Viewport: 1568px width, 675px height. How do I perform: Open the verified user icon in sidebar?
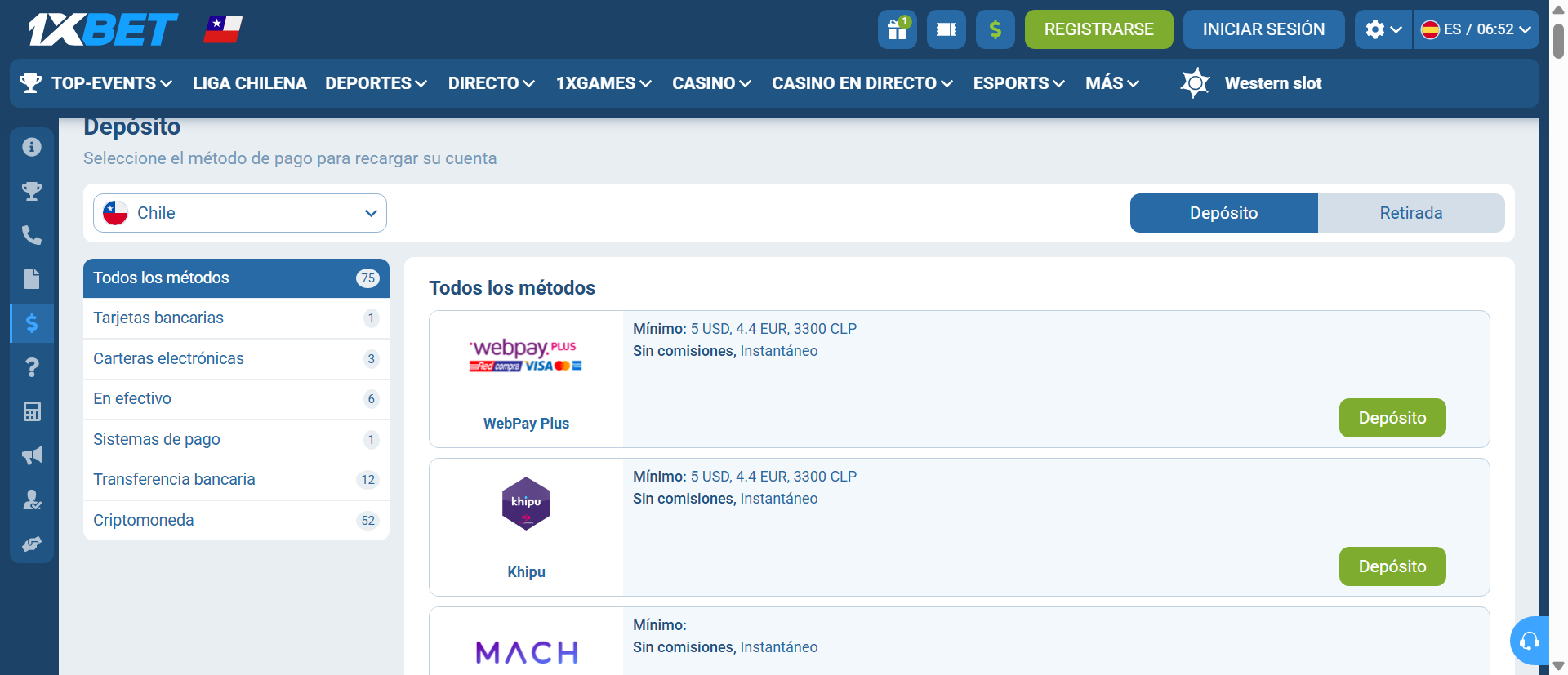coord(32,500)
